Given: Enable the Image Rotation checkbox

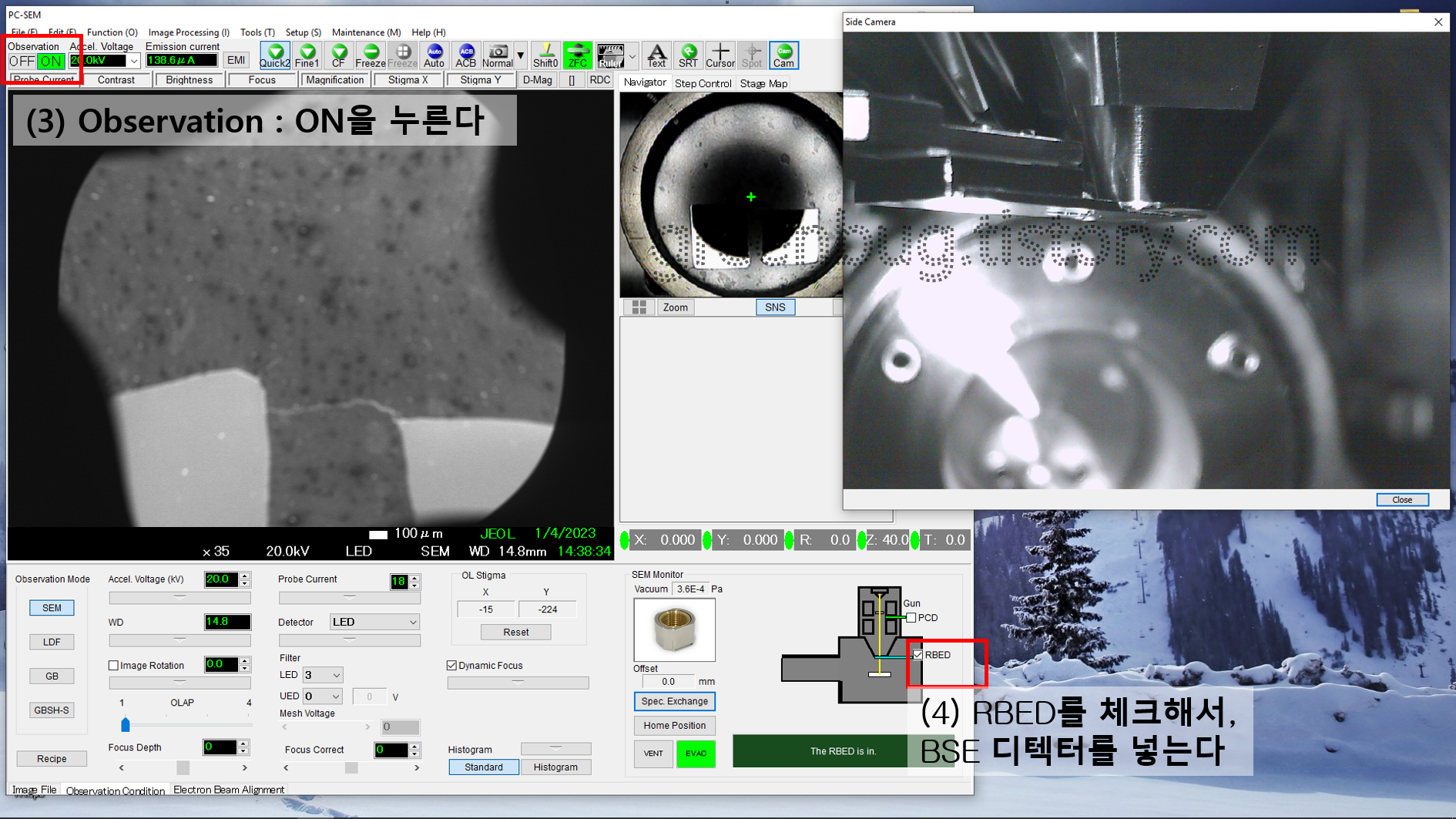Looking at the screenshot, I should (x=114, y=665).
